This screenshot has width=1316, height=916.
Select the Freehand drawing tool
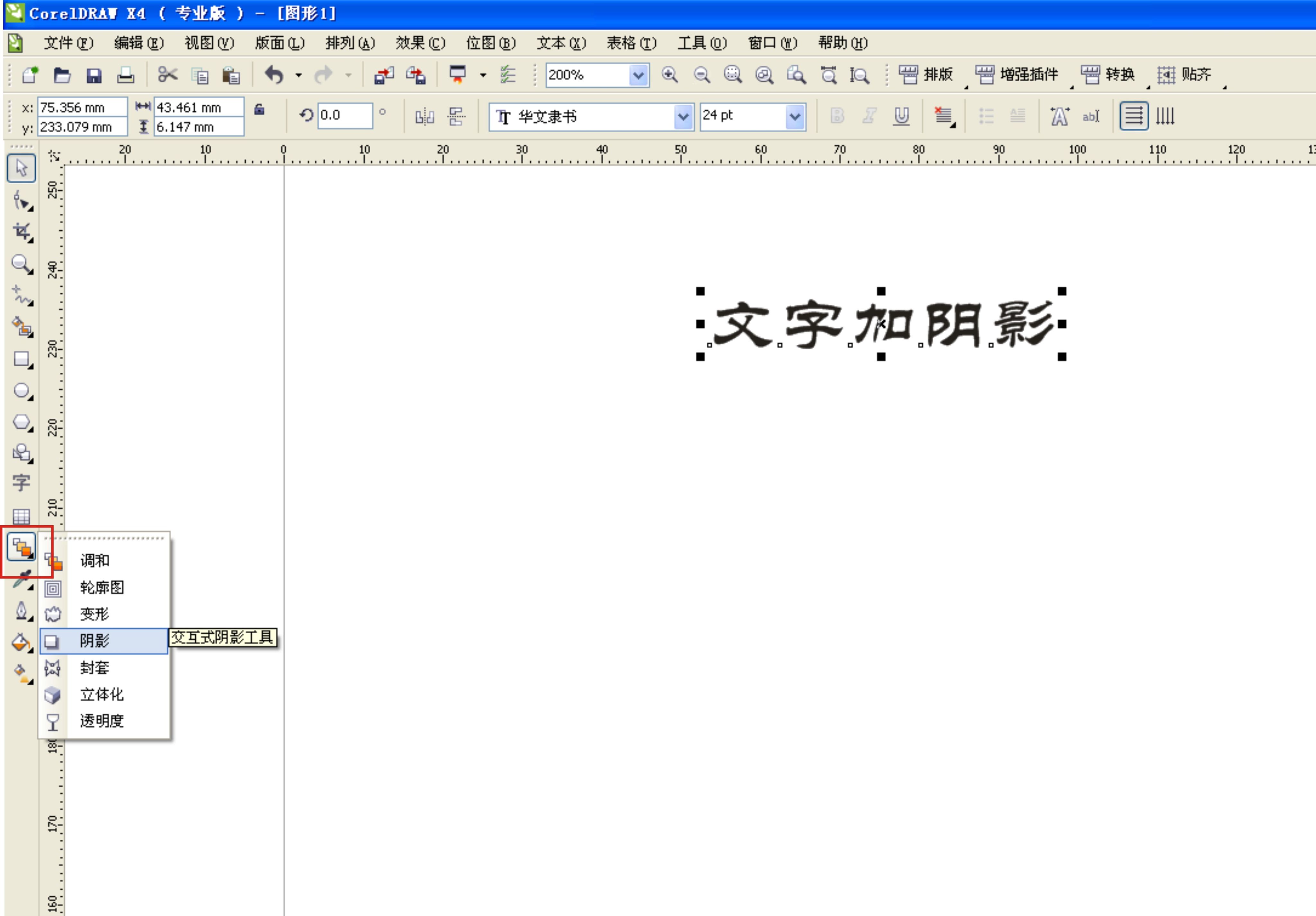22,295
